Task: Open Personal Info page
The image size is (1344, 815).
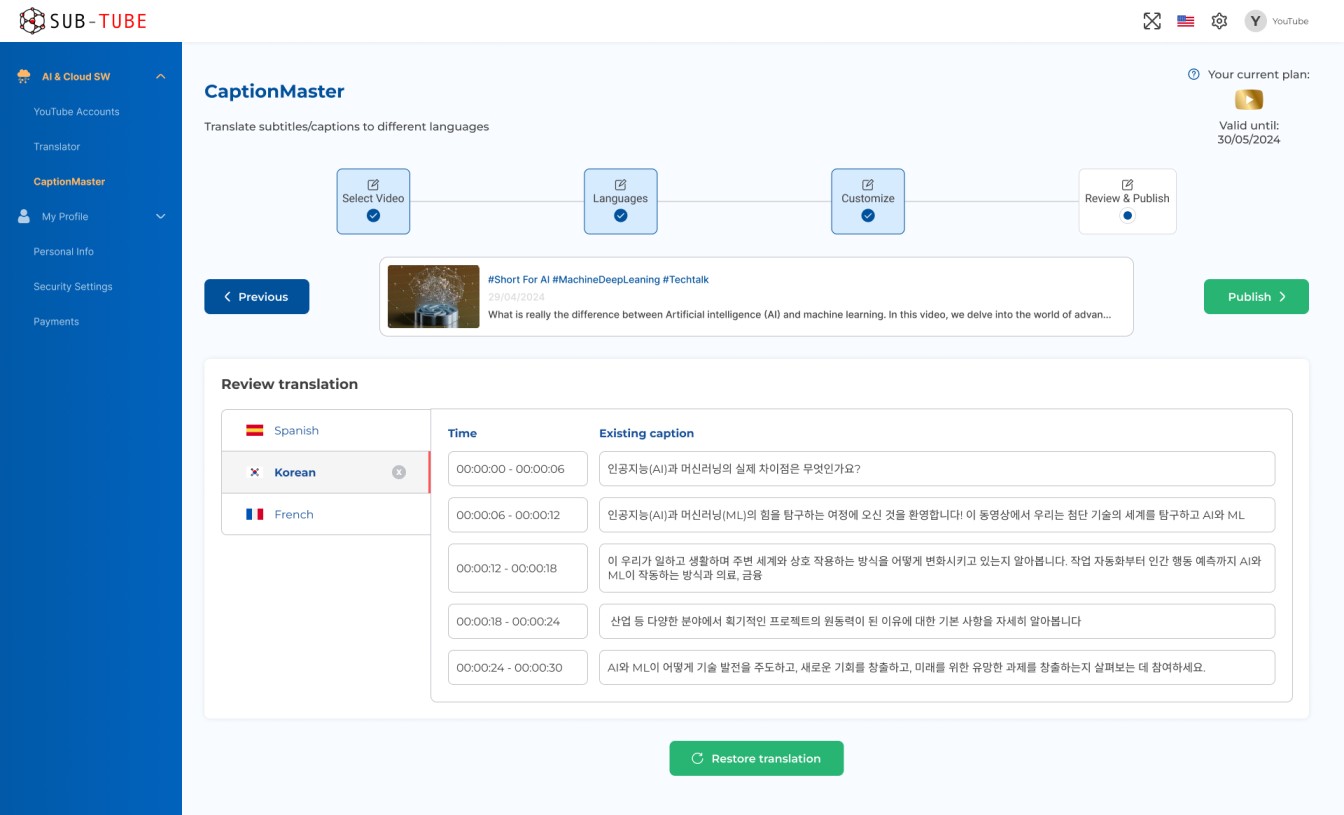Action: point(63,252)
